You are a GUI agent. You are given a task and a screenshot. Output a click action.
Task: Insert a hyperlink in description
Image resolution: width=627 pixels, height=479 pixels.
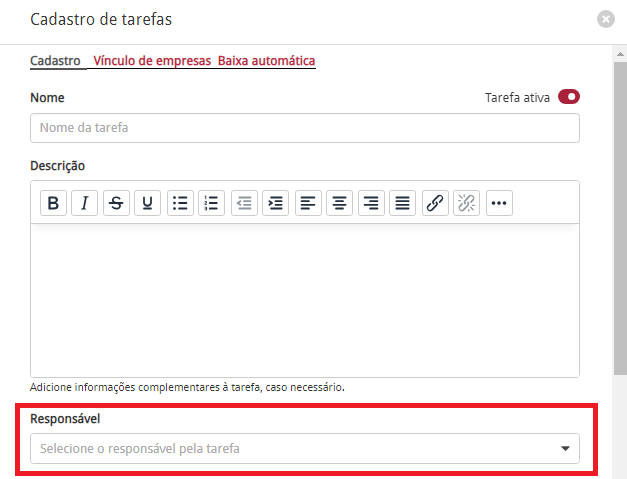coord(435,203)
